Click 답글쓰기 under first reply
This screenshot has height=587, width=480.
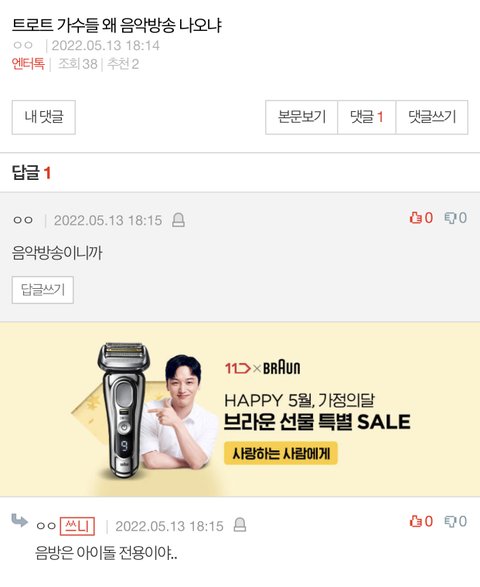pyautogui.click(x=43, y=290)
